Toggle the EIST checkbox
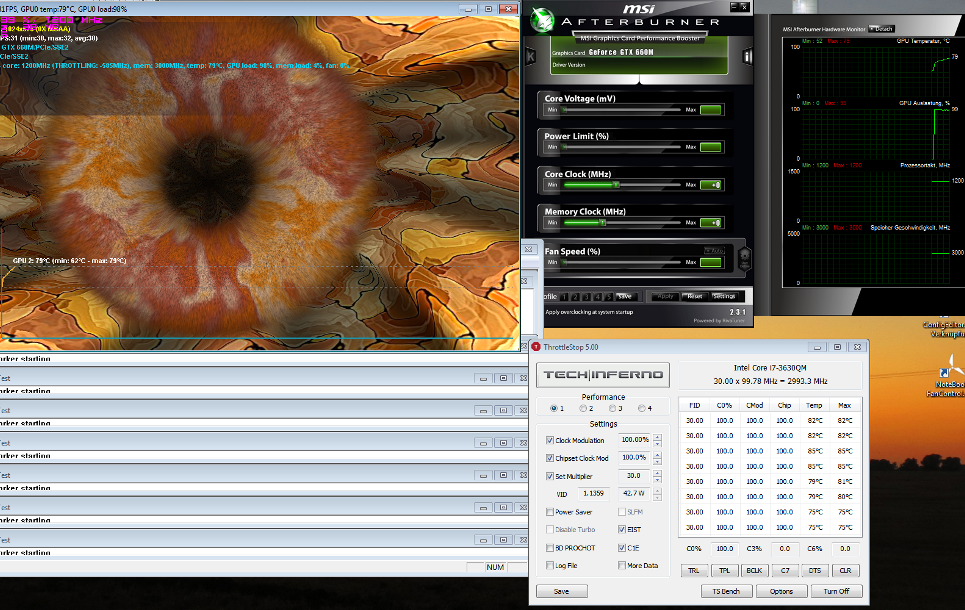Screen dimensions: 965x610 tap(622, 529)
